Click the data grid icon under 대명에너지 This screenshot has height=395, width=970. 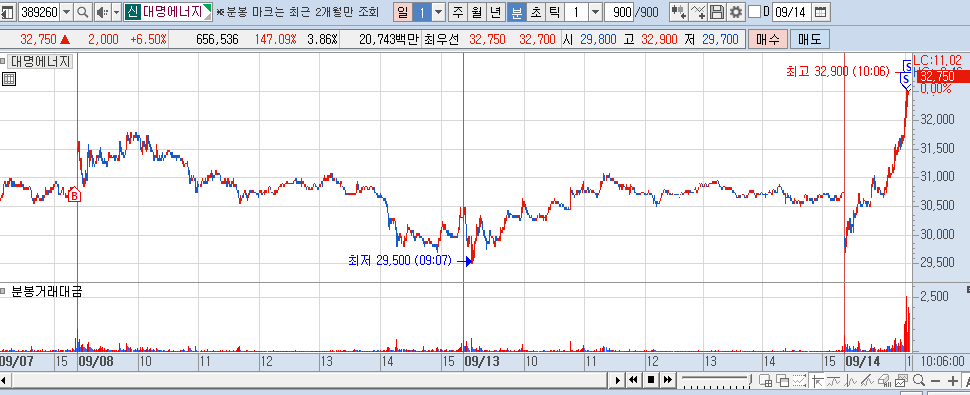click(9, 79)
